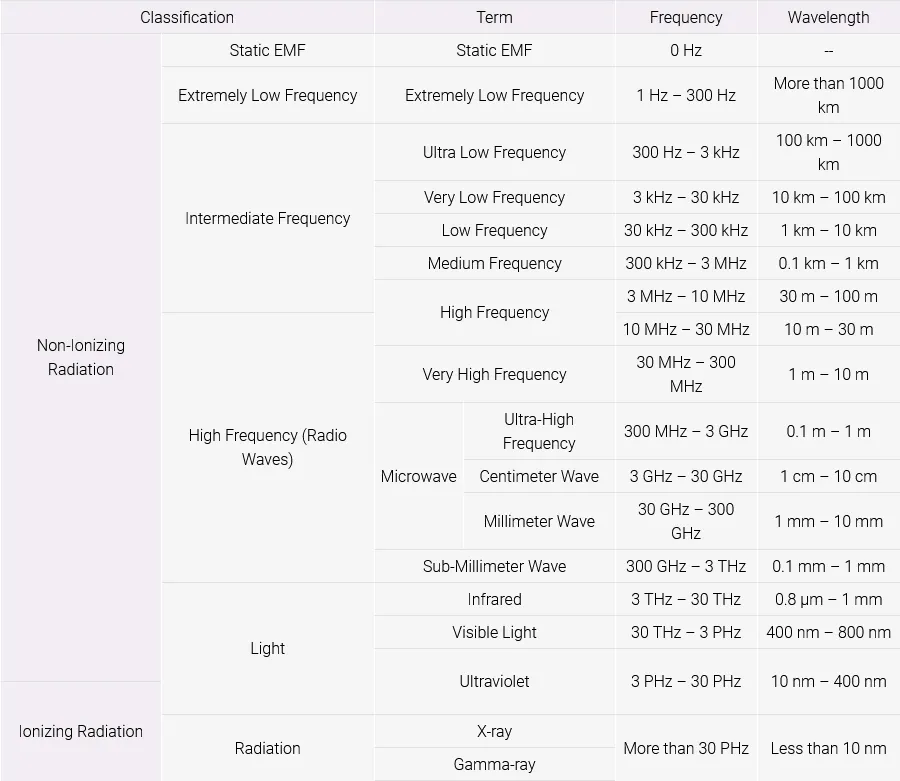Image resolution: width=900 pixels, height=781 pixels.
Task: Click the "Less than 10 nm" cell
Action: coord(828,748)
